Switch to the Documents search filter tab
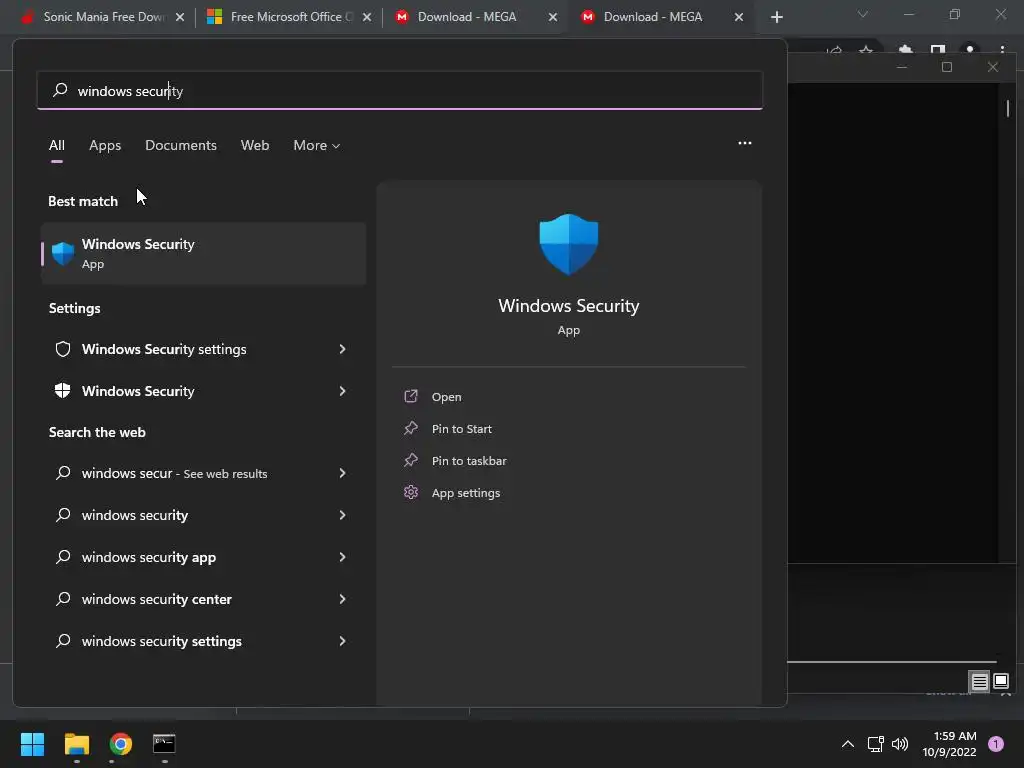This screenshot has width=1024, height=768. point(181,145)
